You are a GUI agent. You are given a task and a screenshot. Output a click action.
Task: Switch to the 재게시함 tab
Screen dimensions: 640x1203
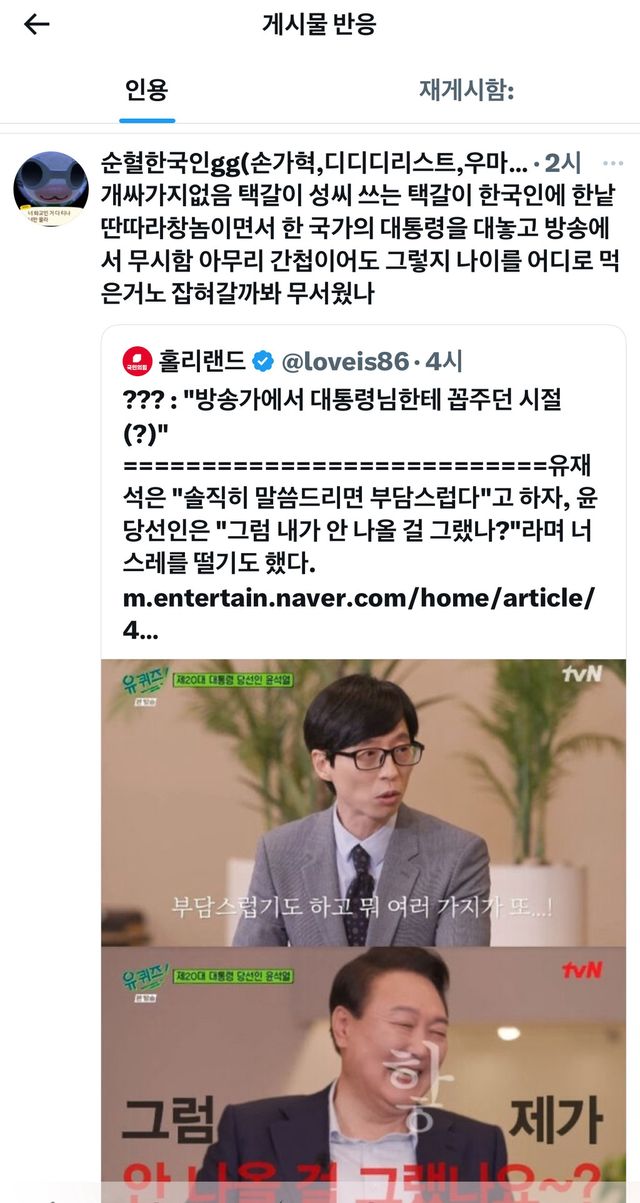point(466,90)
